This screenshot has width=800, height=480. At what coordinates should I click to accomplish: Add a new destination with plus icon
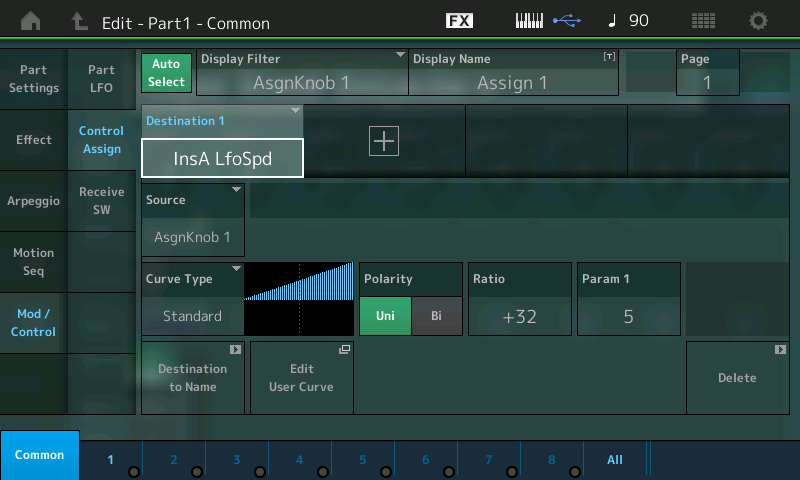384,142
